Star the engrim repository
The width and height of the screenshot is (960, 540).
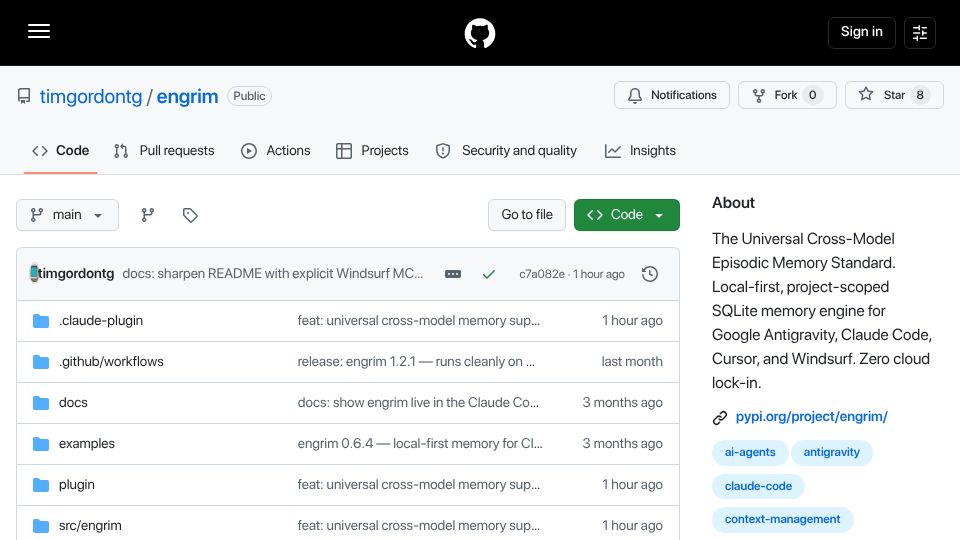pos(894,95)
